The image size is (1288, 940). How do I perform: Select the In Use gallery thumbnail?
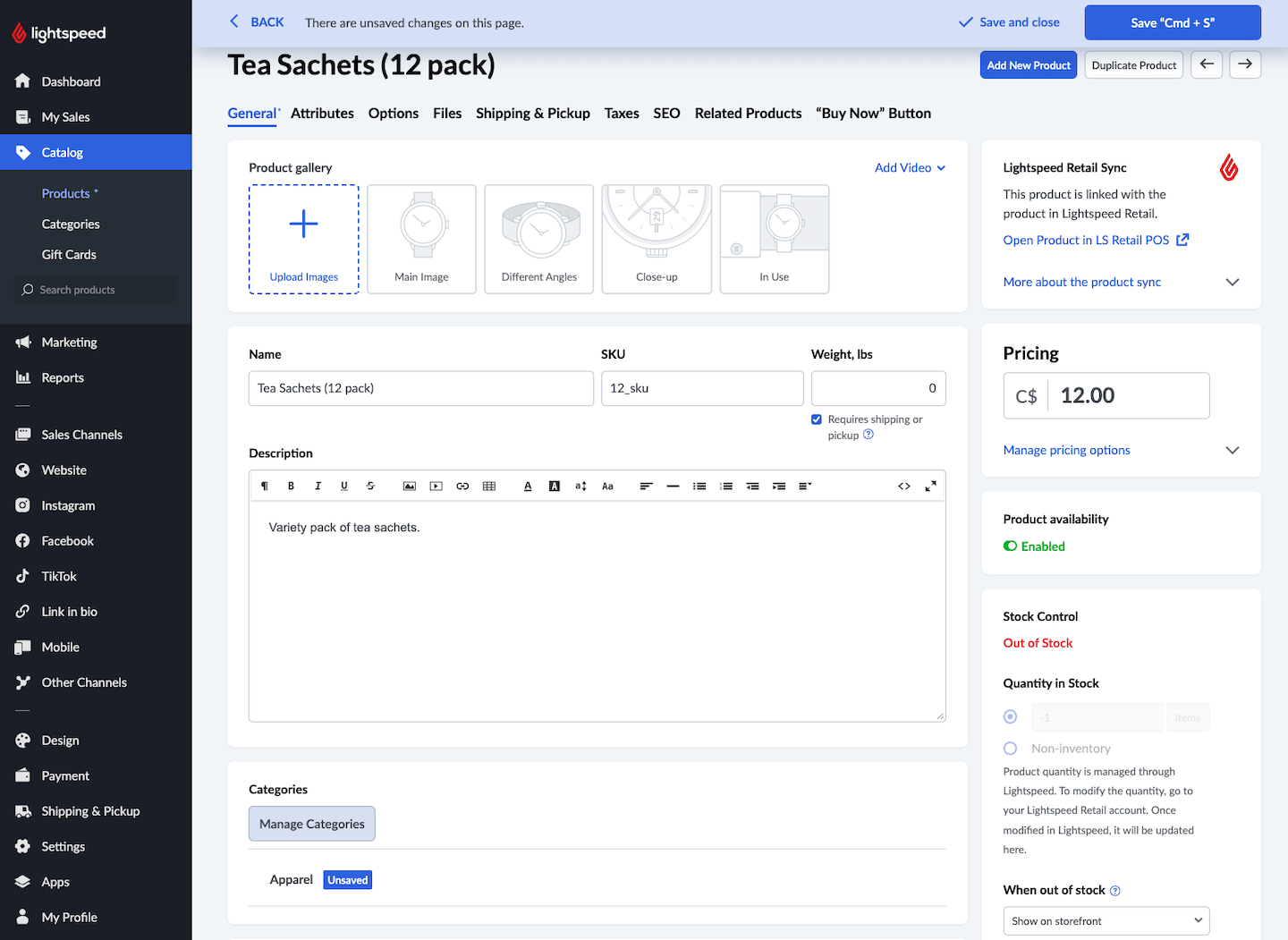(x=775, y=239)
